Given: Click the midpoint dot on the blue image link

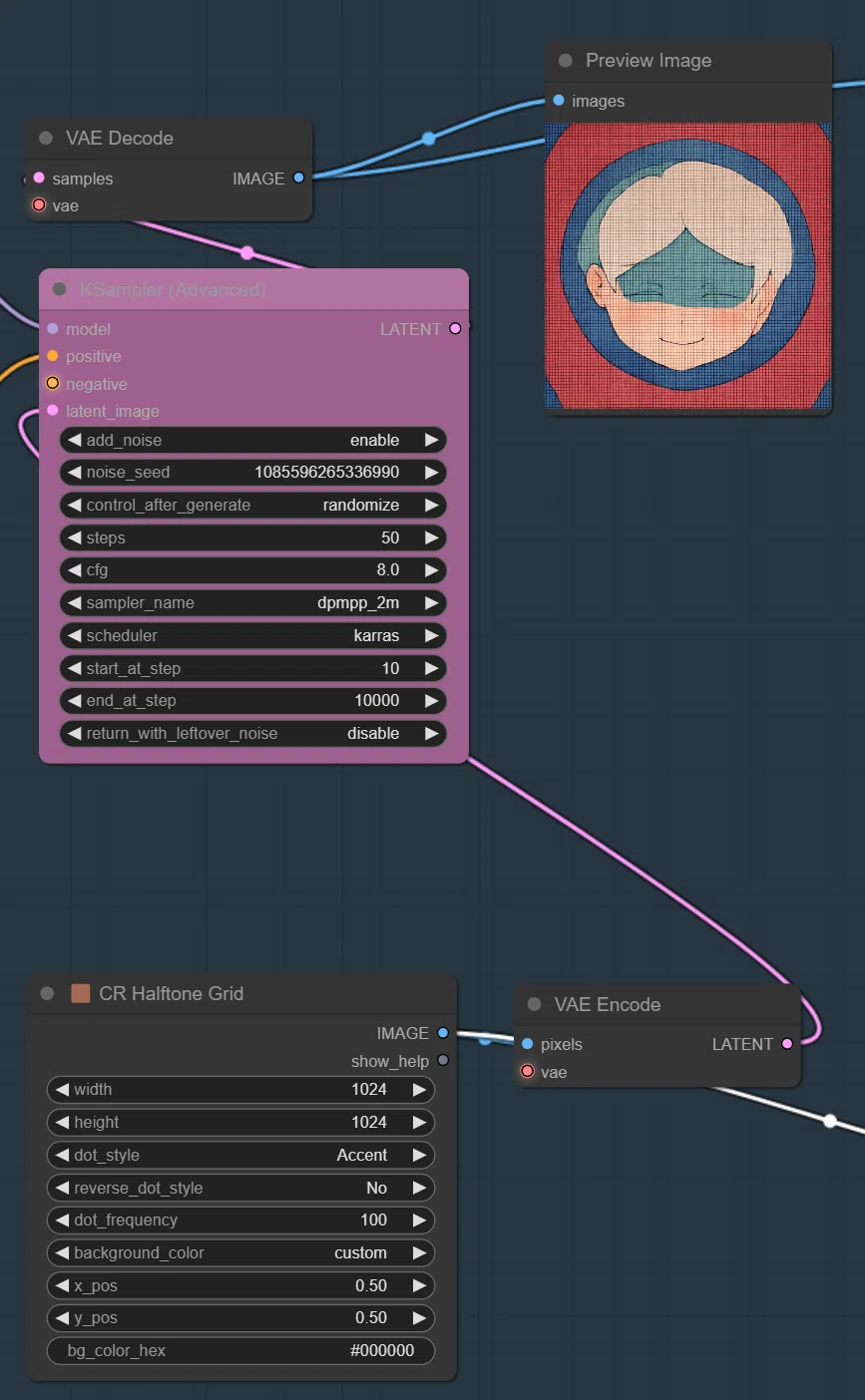Looking at the screenshot, I should (x=428, y=139).
